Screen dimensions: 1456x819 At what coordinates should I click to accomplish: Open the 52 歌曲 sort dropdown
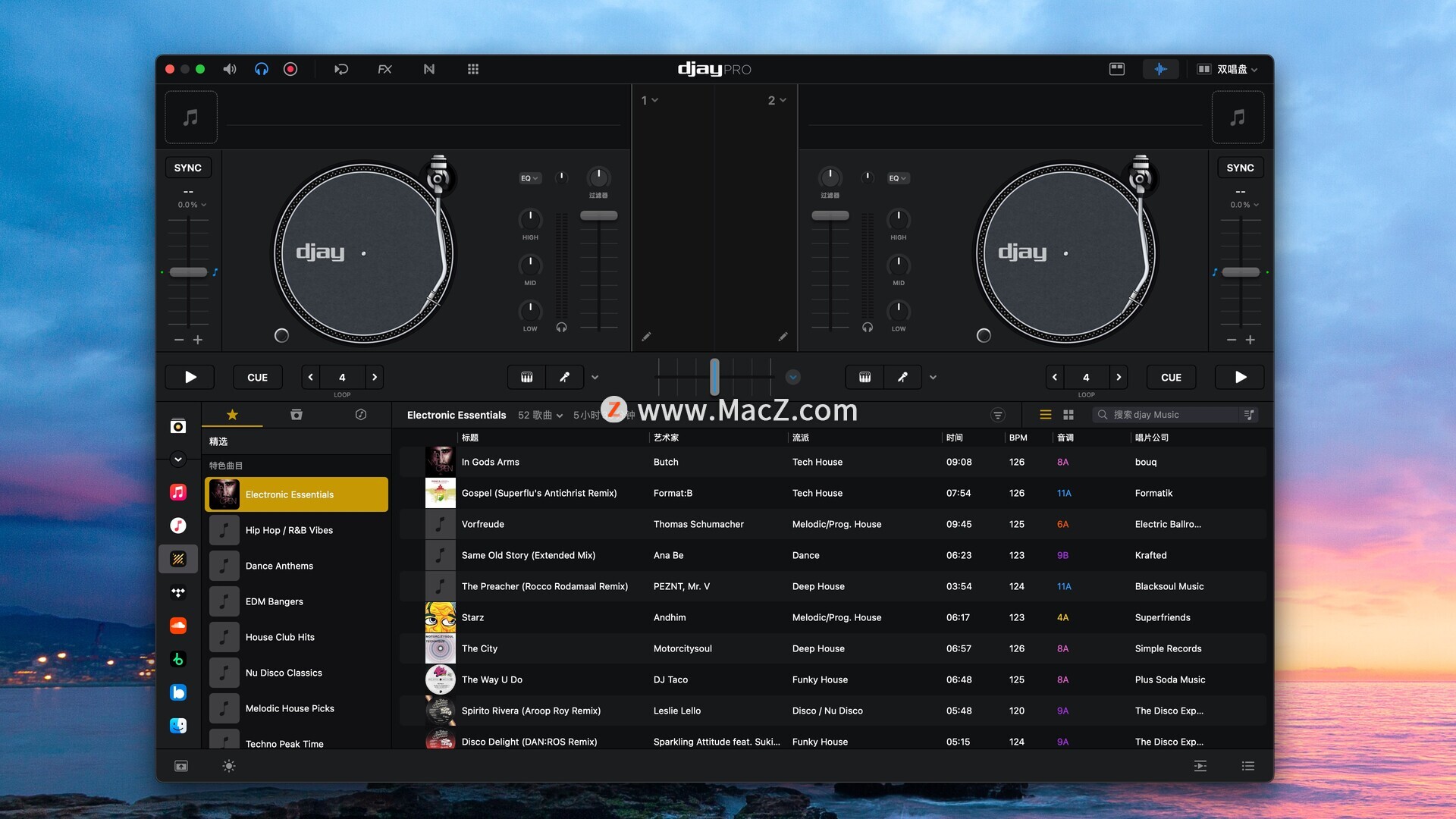[541, 415]
